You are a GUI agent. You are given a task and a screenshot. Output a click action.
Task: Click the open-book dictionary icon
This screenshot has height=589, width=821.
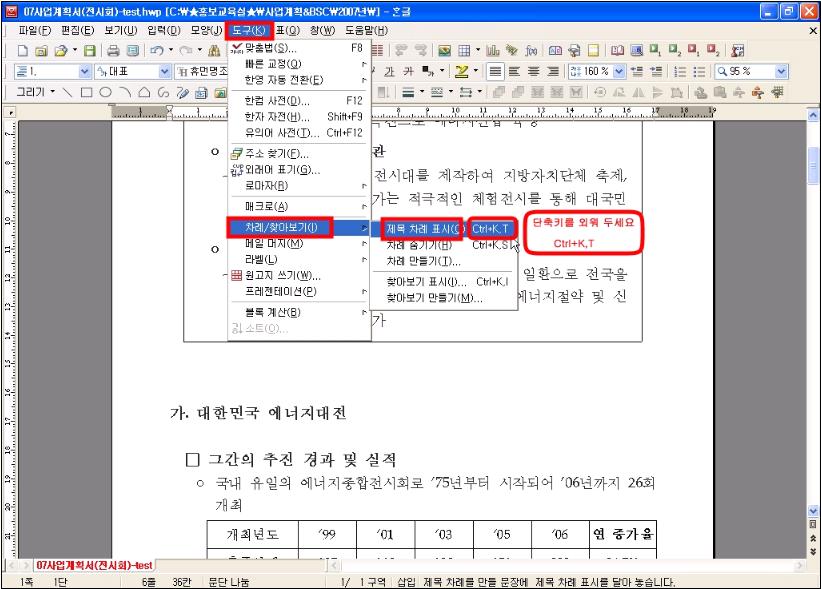click(618, 51)
